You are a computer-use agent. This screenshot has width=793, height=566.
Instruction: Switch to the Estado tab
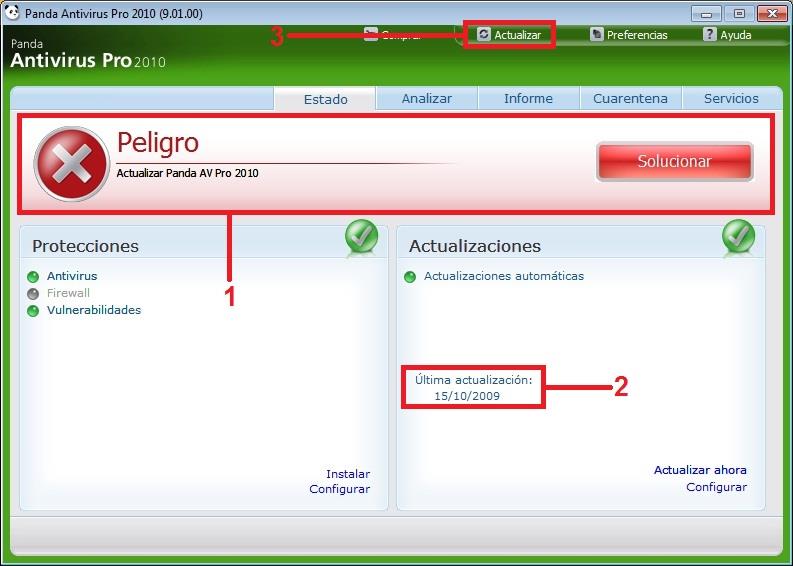(325, 99)
